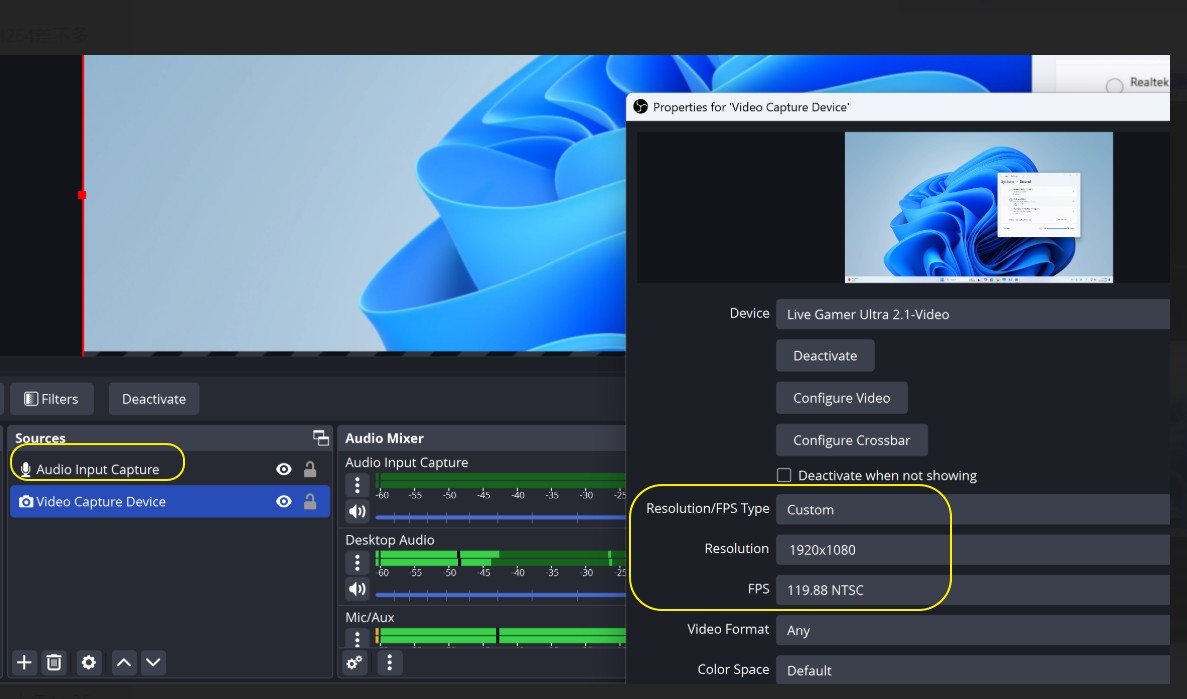Click the lock icon for Video Capture Device
The width and height of the screenshot is (1187, 699).
click(x=310, y=502)
